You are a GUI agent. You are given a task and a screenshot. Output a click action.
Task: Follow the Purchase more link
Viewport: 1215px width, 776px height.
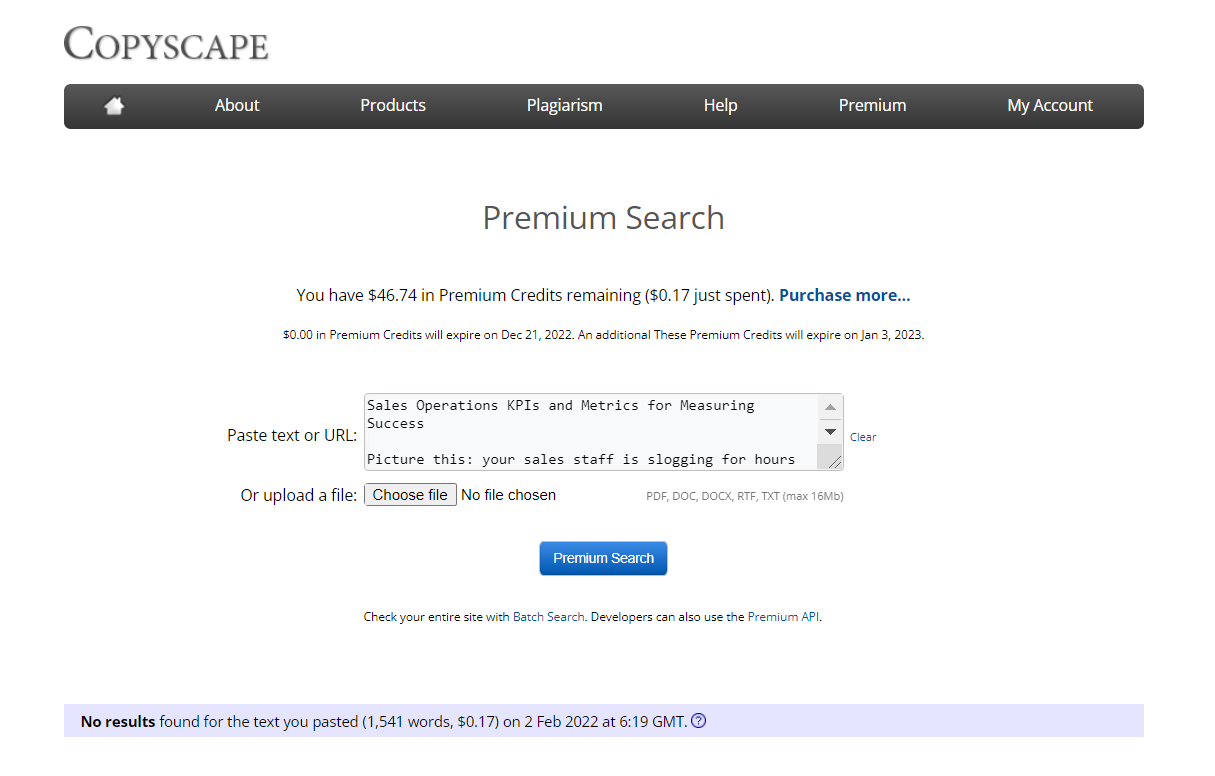[x=845, y=295]
